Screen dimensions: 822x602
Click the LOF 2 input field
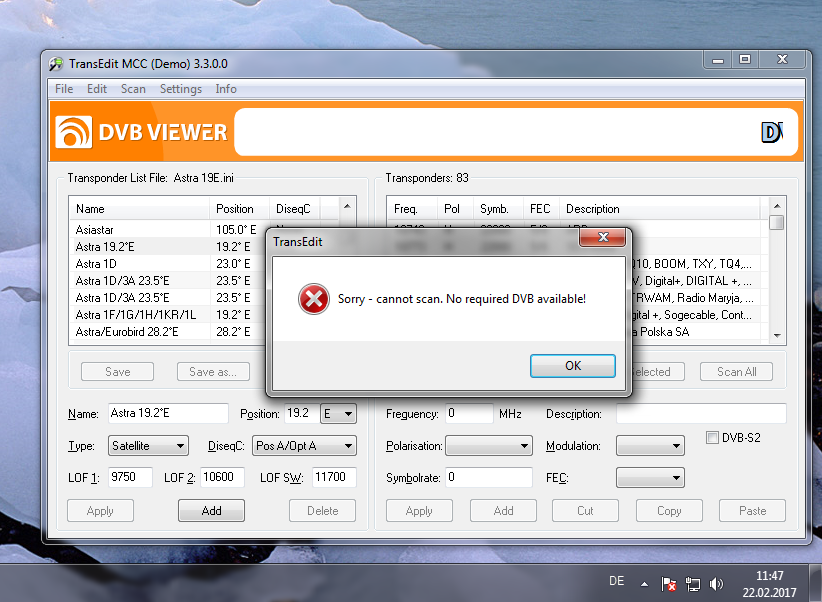coord(222,477)
